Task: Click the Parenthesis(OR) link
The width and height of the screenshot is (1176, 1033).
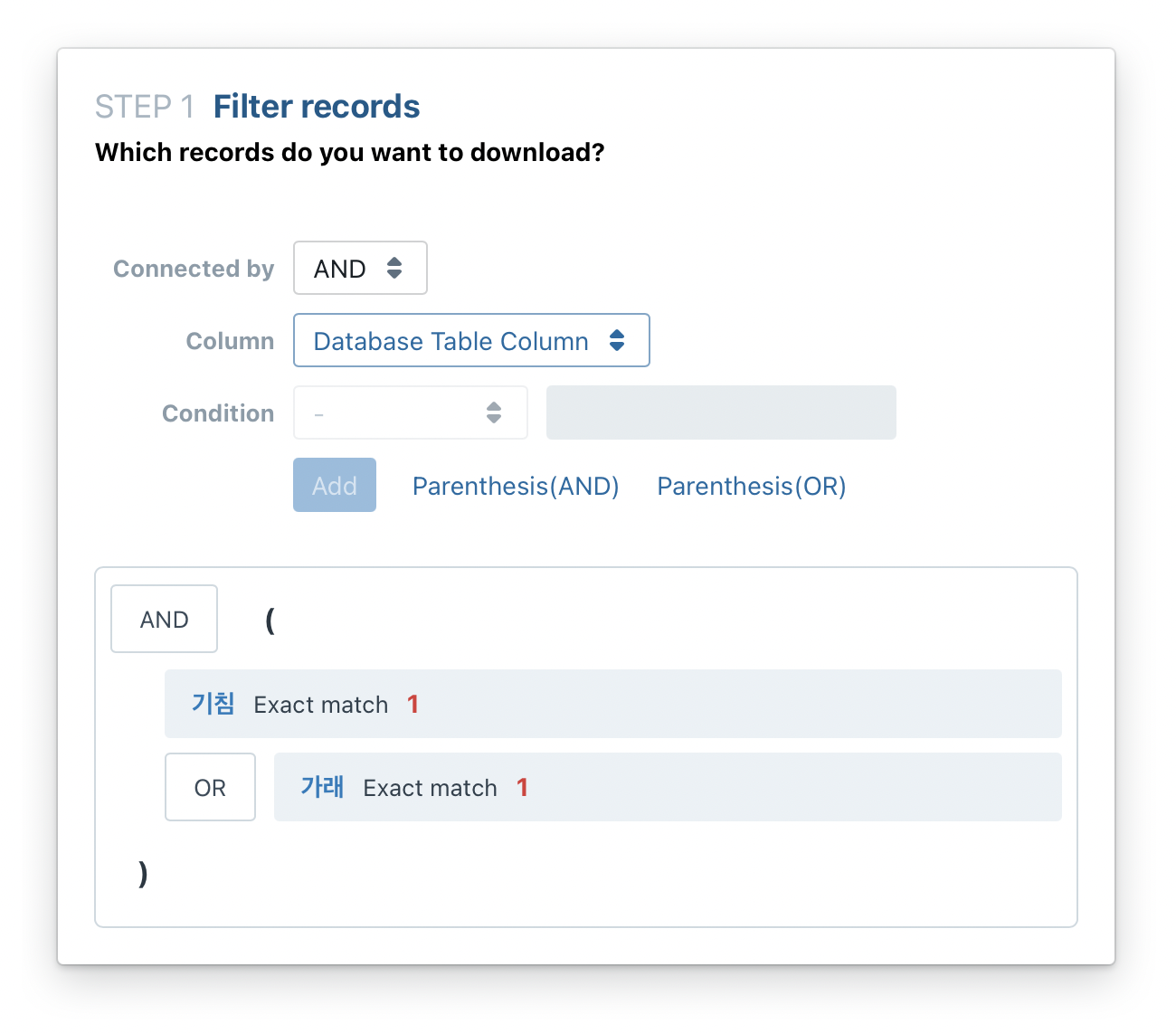Action: point(751,486)
